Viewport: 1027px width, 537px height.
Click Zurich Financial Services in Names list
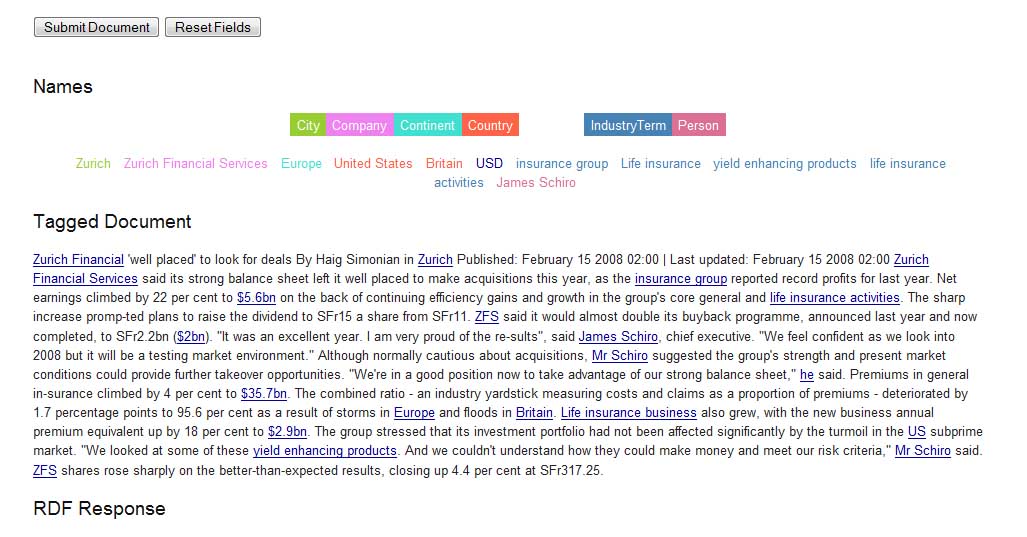click(195, 163)
